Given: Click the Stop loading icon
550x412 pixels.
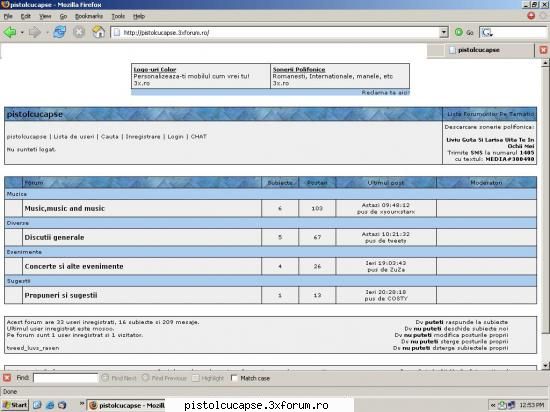Looking at the screenshot, I should (x=79, y=32).
